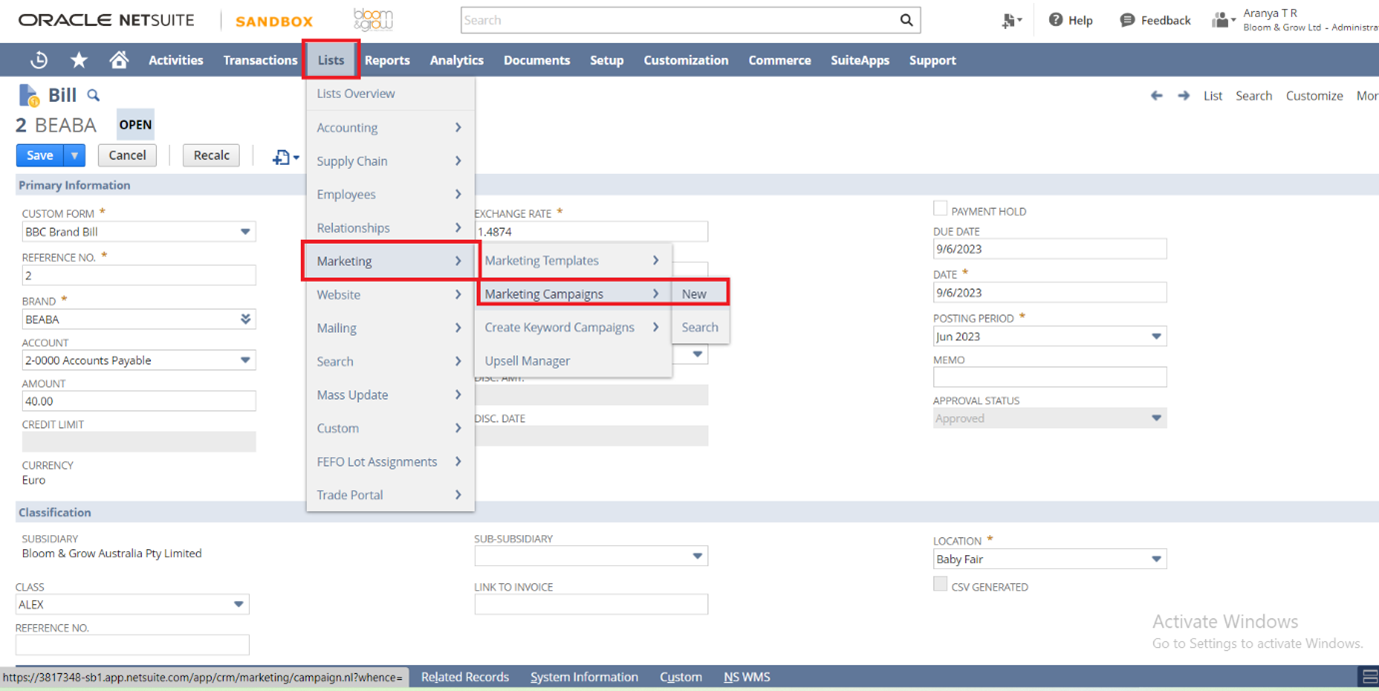Viewport: 1379px width, 691px height.
Task: Click the Save button
Action: (x=40, y=155)
